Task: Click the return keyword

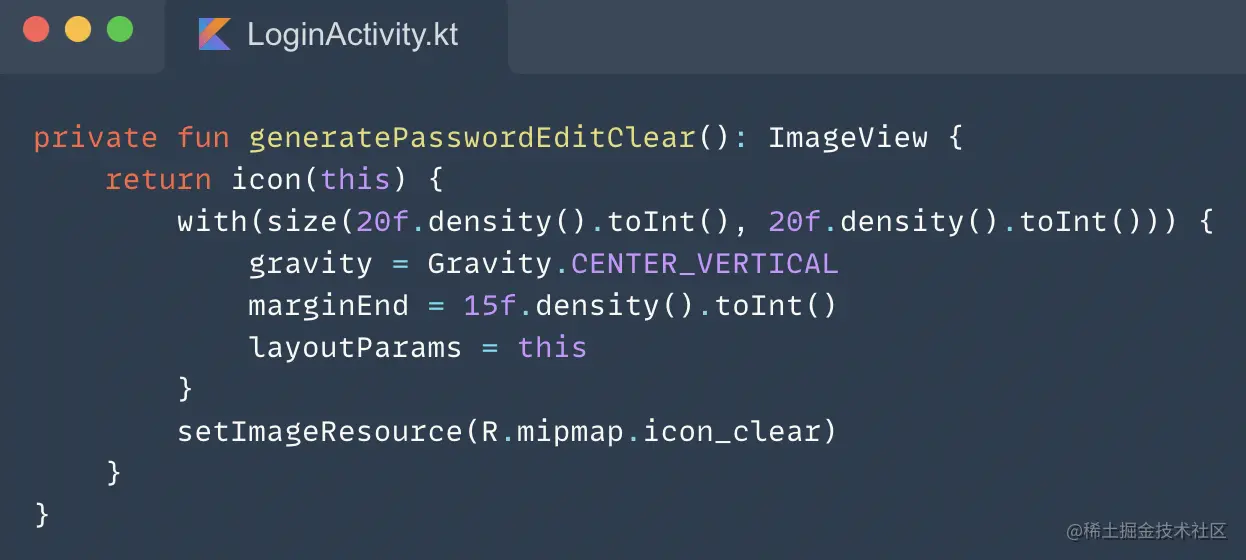Action: click(158, 179)
